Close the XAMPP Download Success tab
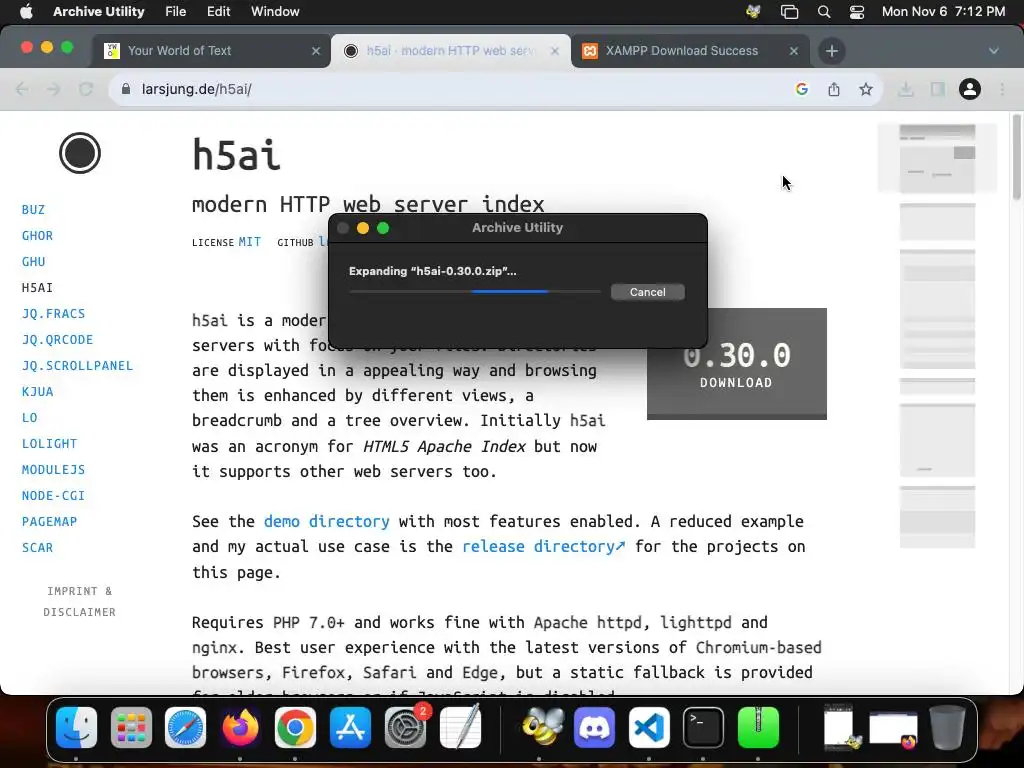This screenshot has height=768, width=1024. pos(793,51)
